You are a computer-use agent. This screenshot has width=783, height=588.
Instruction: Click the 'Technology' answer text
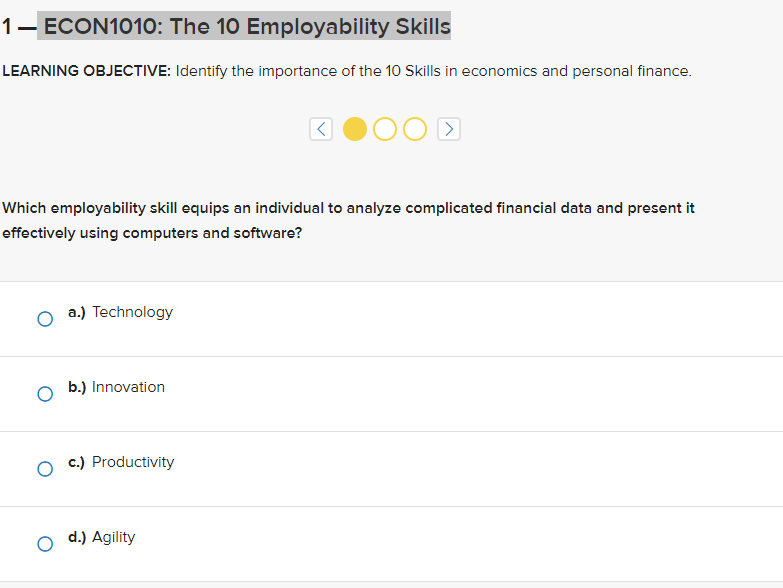(x=132, y=312)
